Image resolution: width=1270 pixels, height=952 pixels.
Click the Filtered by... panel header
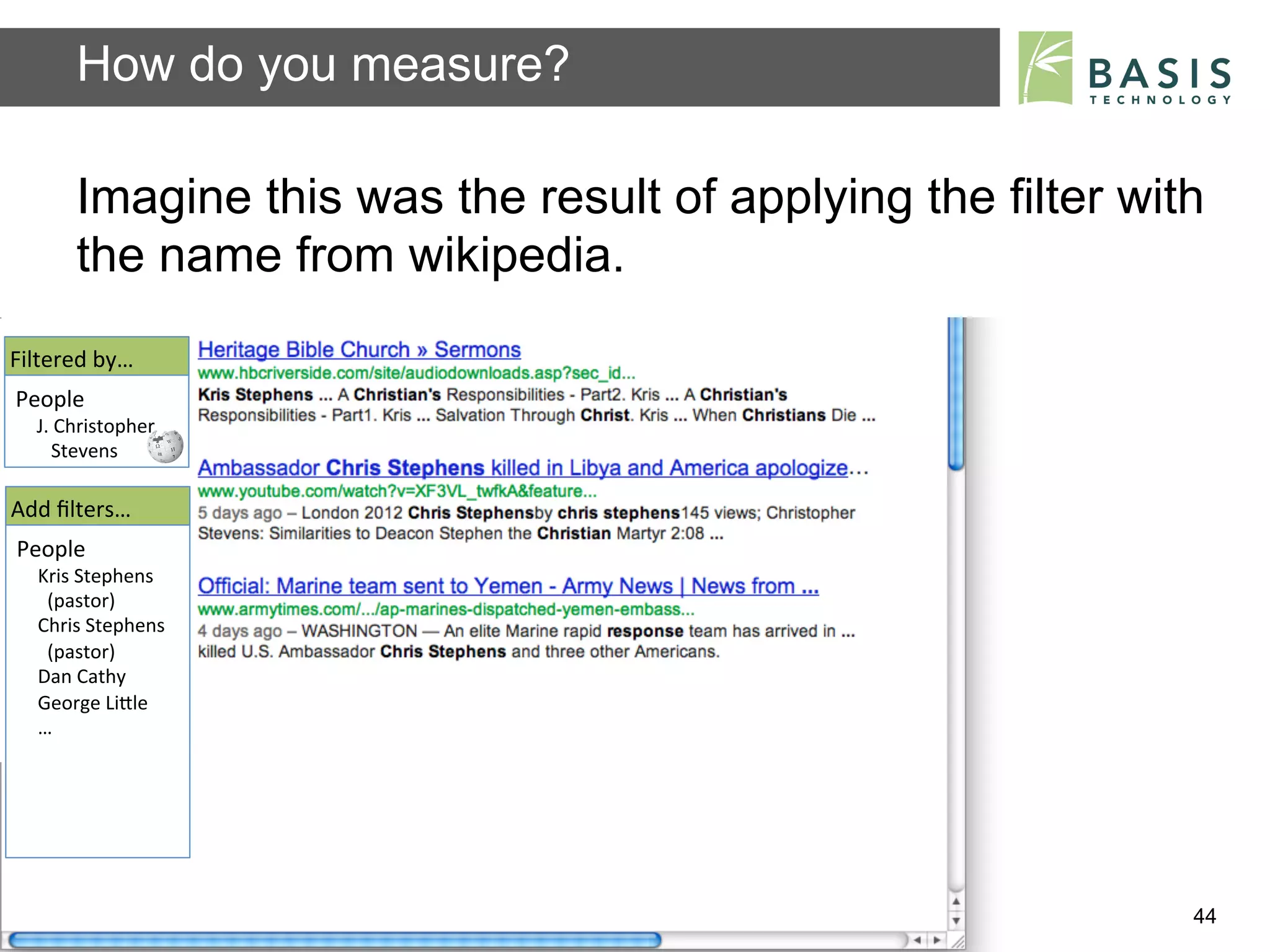coord(97,356)
